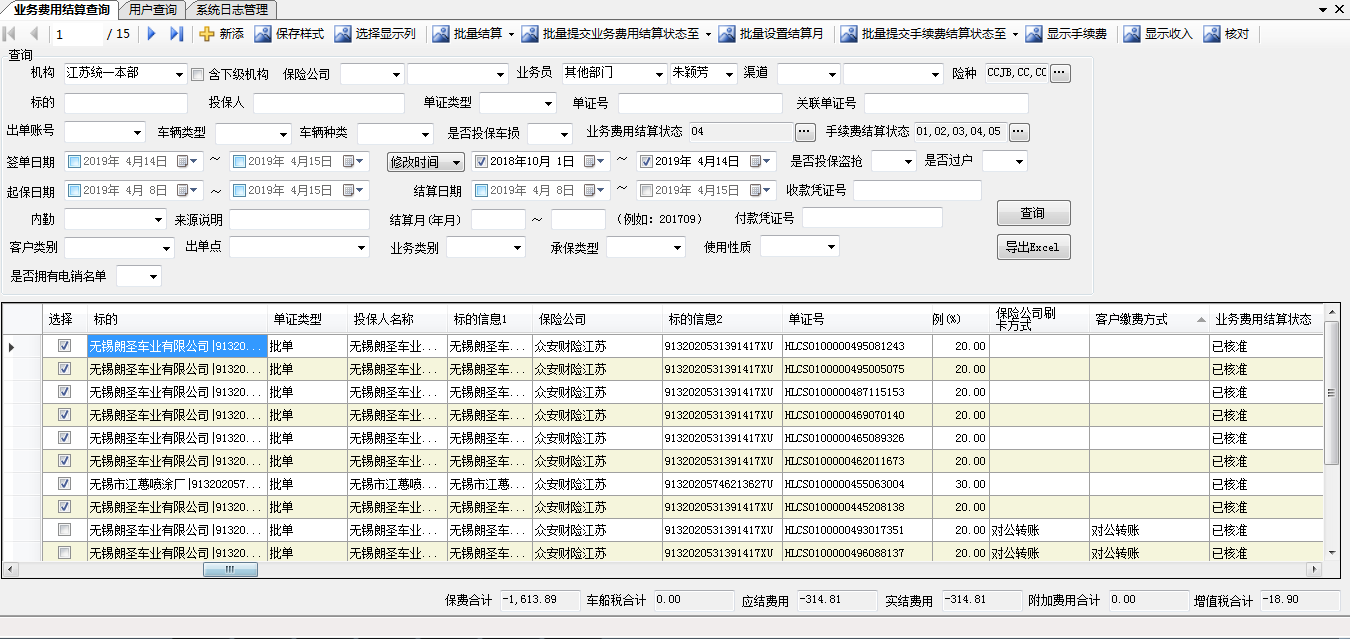
Task: Click the 保存样式 toolbar icon
Action: tap(264, 34)
